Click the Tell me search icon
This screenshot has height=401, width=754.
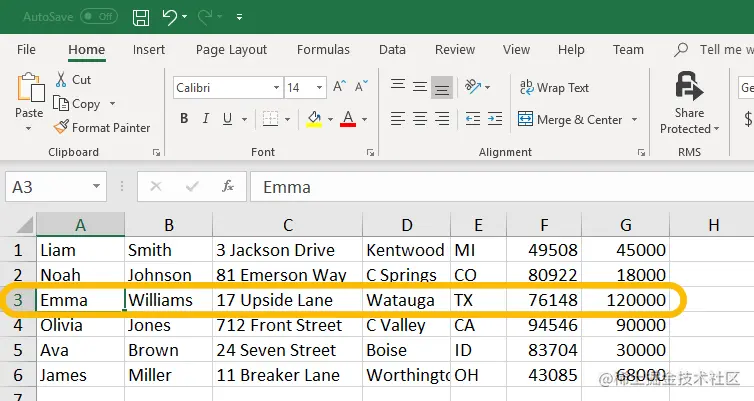pos(681,50)
